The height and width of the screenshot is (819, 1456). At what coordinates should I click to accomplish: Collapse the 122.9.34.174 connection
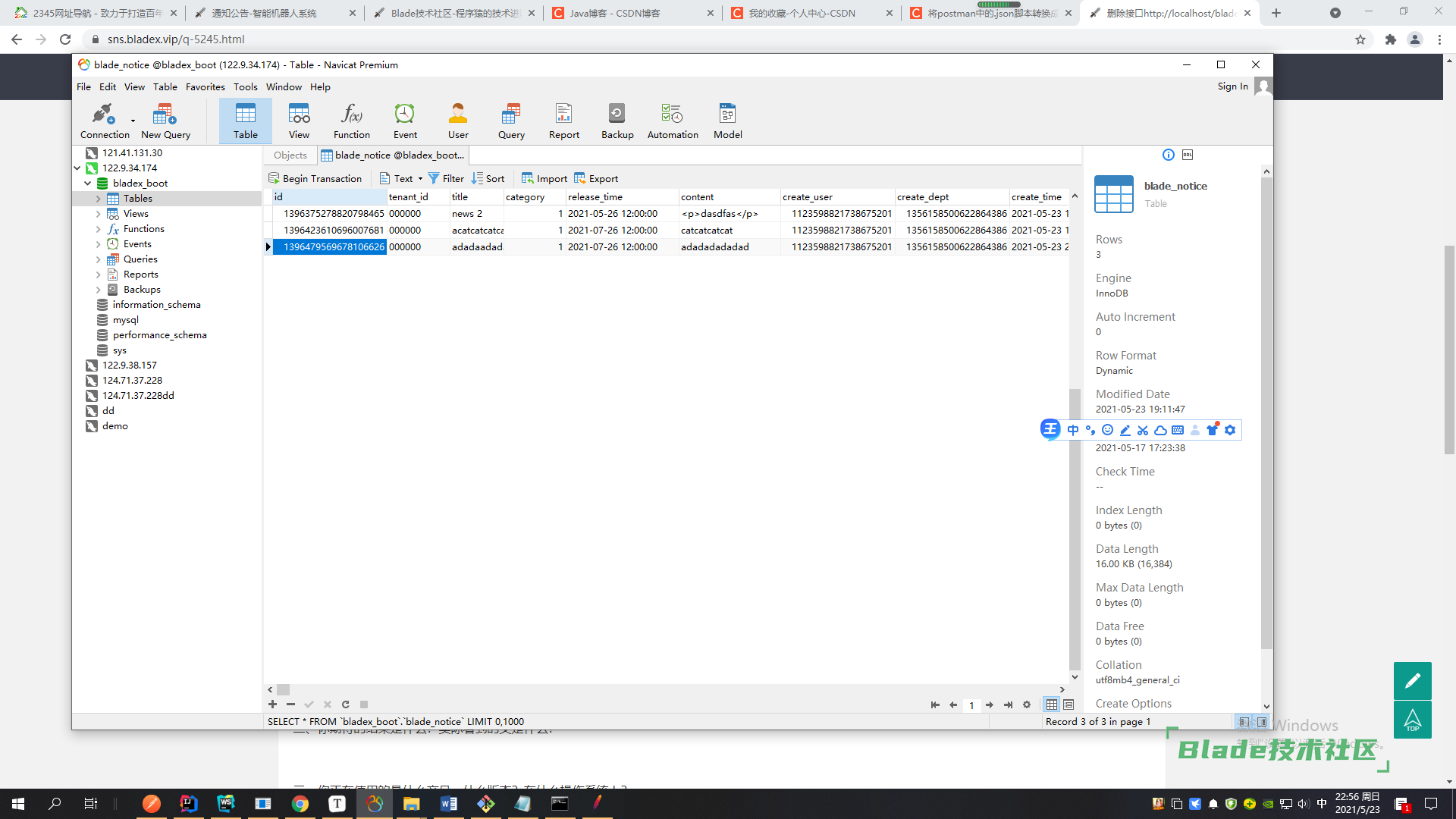pos(77,168)
